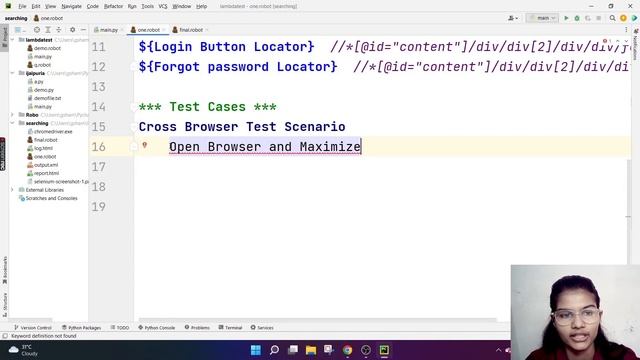Open Project panel settings gear
Image resolution: width=640 pixels, height=360 pixels.
72,30
